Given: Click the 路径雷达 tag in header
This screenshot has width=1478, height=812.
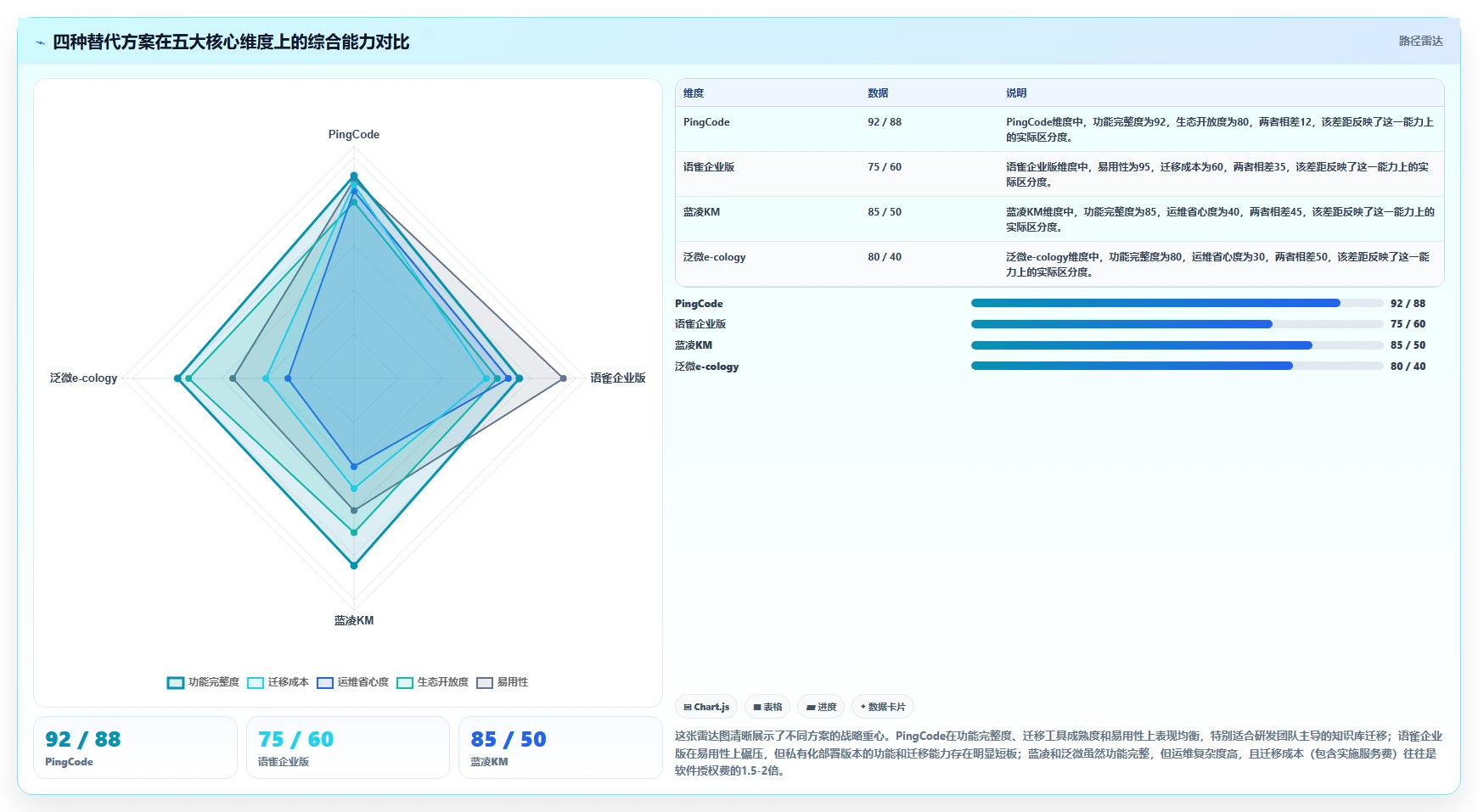Looking at the screenshot, I should pyautogui.click(x=1420, y=41).
